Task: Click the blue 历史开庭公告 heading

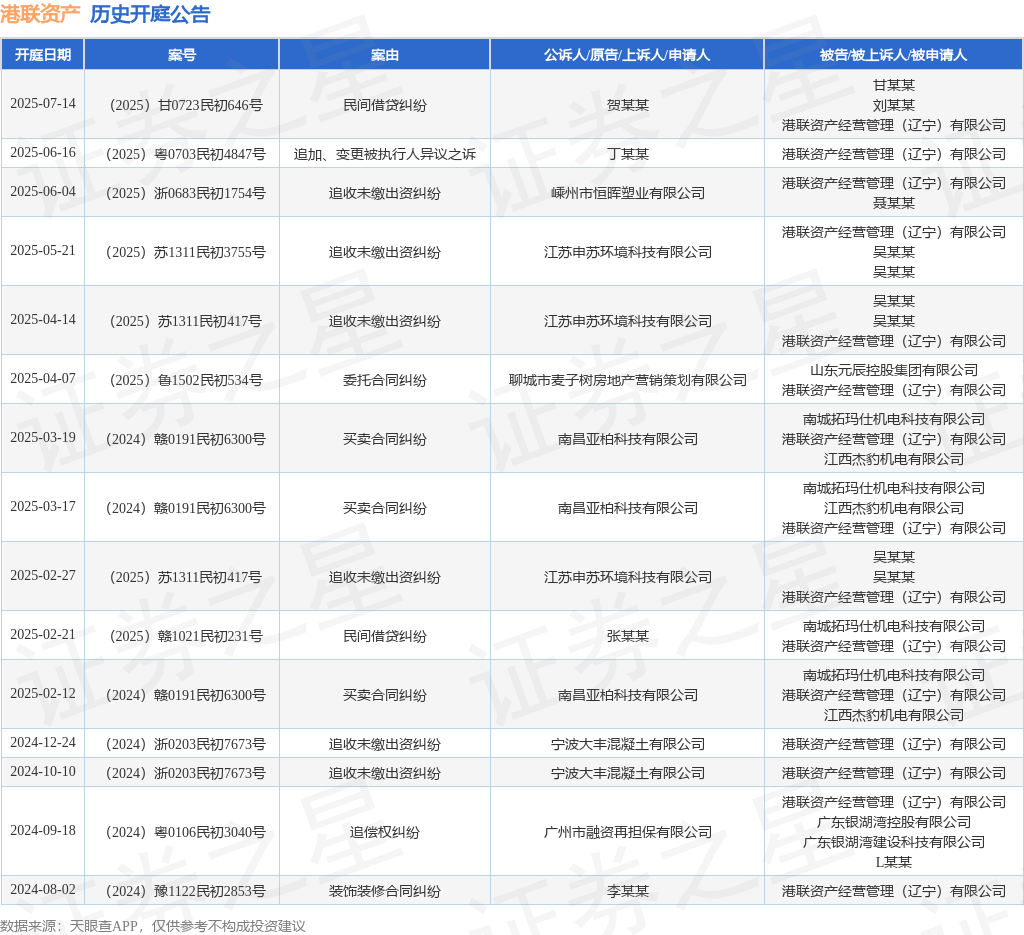Action: pos(150,14)
